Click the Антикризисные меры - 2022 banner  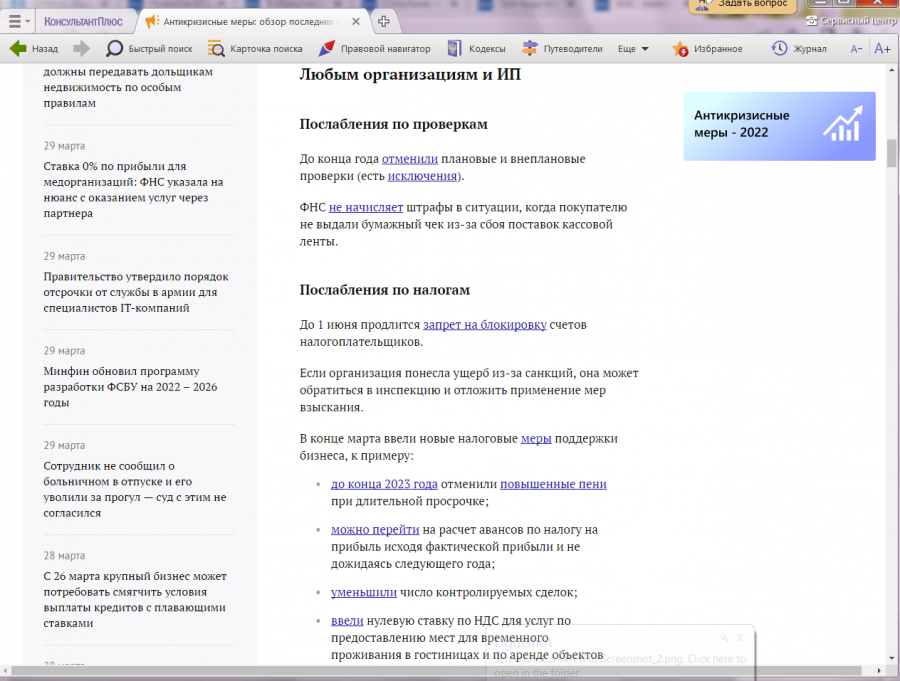tap(779, 126)
